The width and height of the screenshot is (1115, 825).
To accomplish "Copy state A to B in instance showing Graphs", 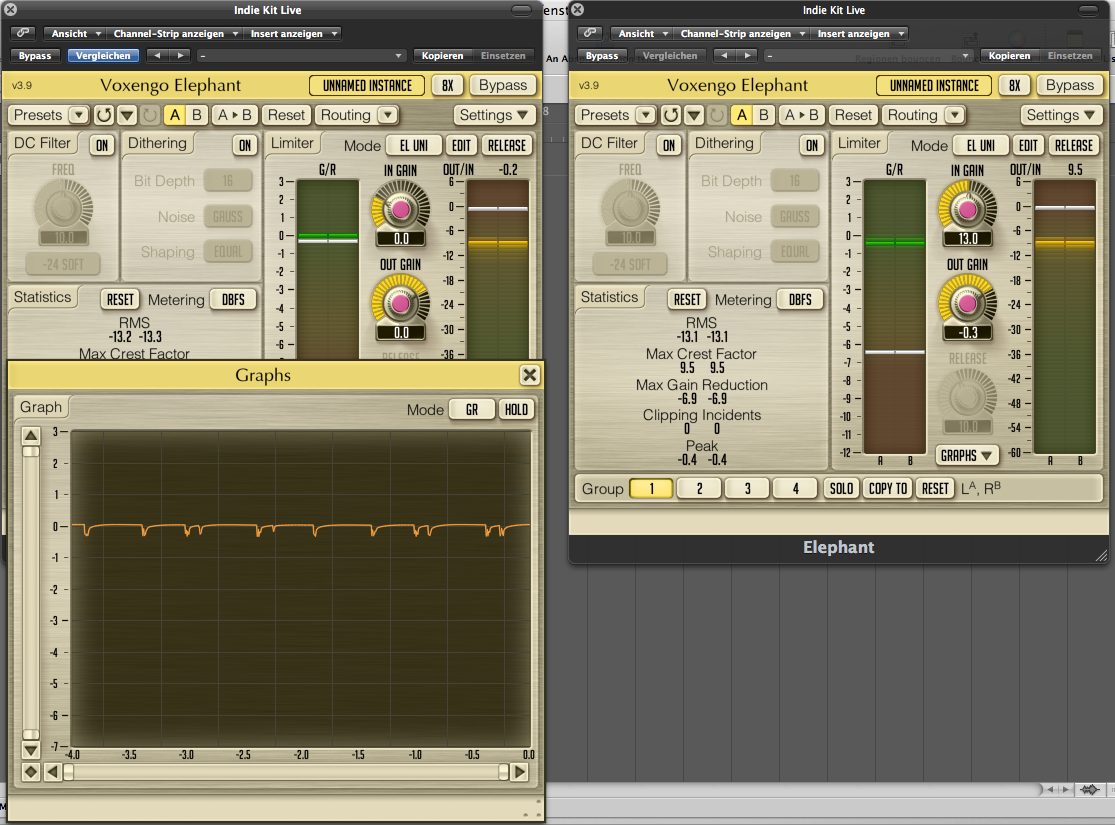I will pyautogui.click(x=235, y=115).
